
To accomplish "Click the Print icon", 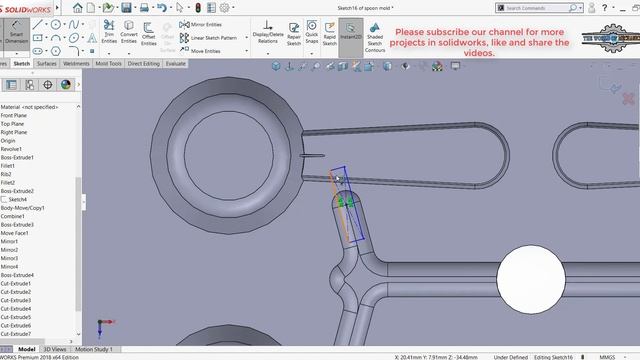I will tap(144, 7).
